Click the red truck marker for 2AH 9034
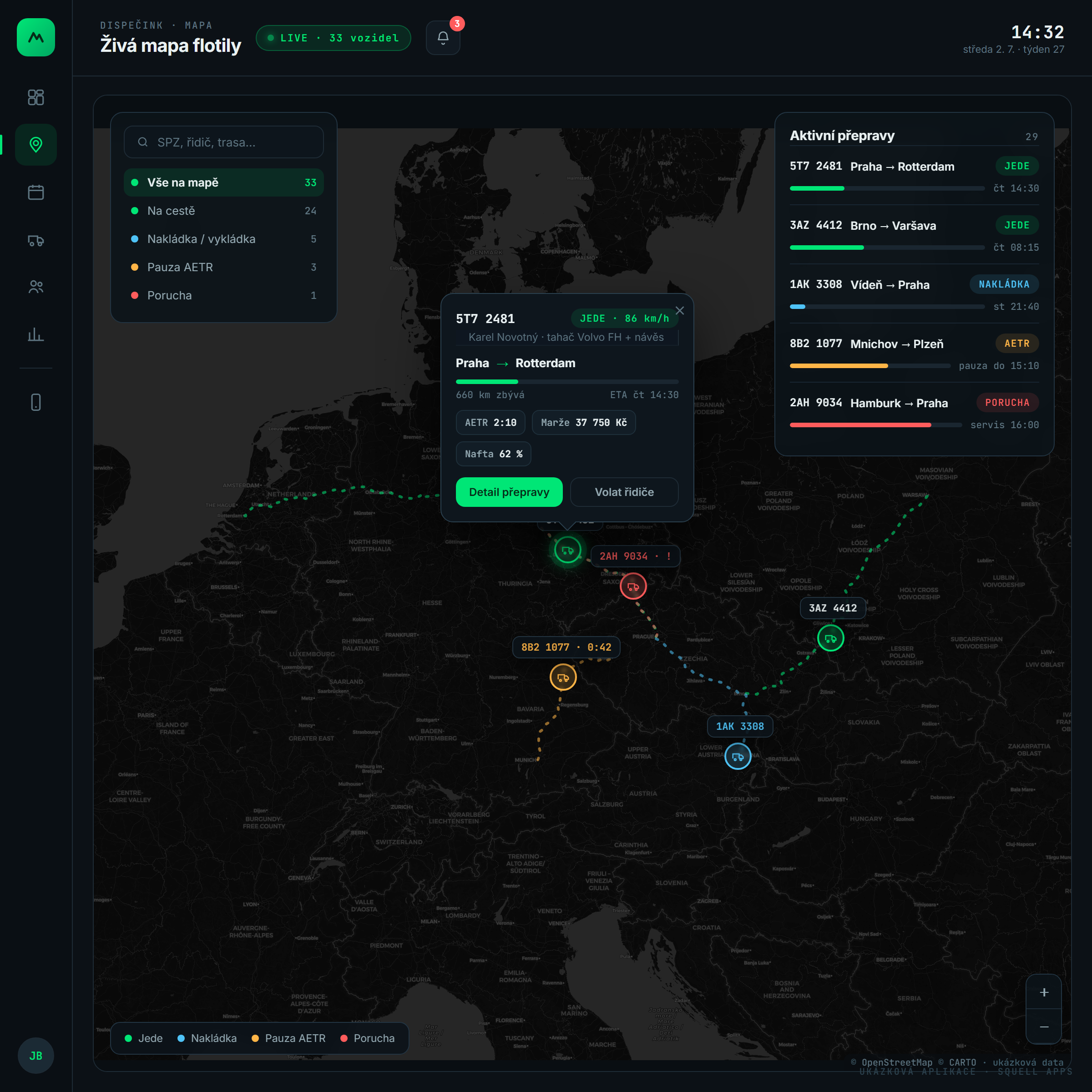The height and width of the screenshot is (1092, 1092). pos(633,586)
